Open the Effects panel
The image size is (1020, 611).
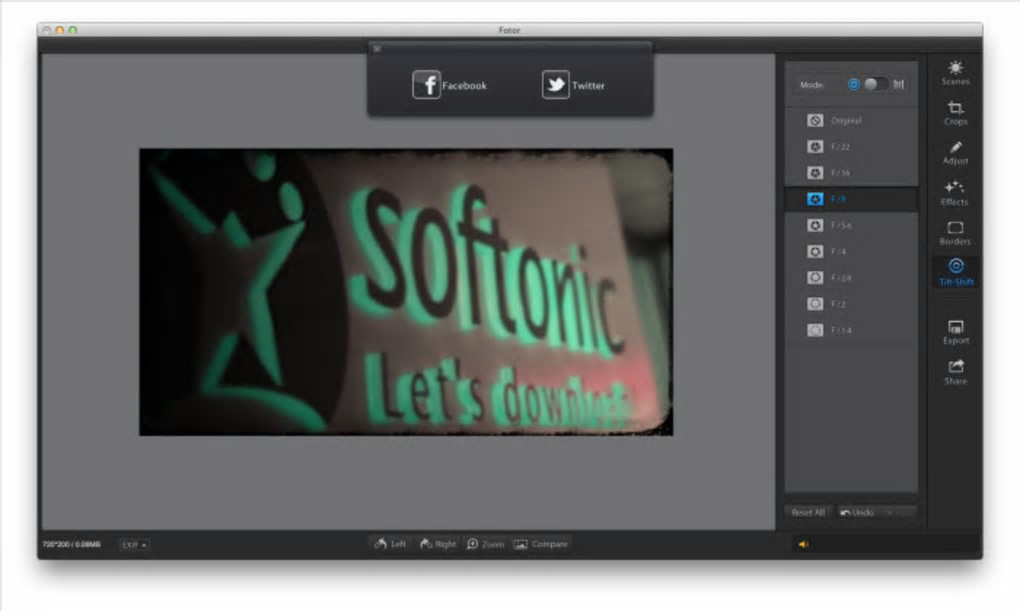tap(954, 193)
